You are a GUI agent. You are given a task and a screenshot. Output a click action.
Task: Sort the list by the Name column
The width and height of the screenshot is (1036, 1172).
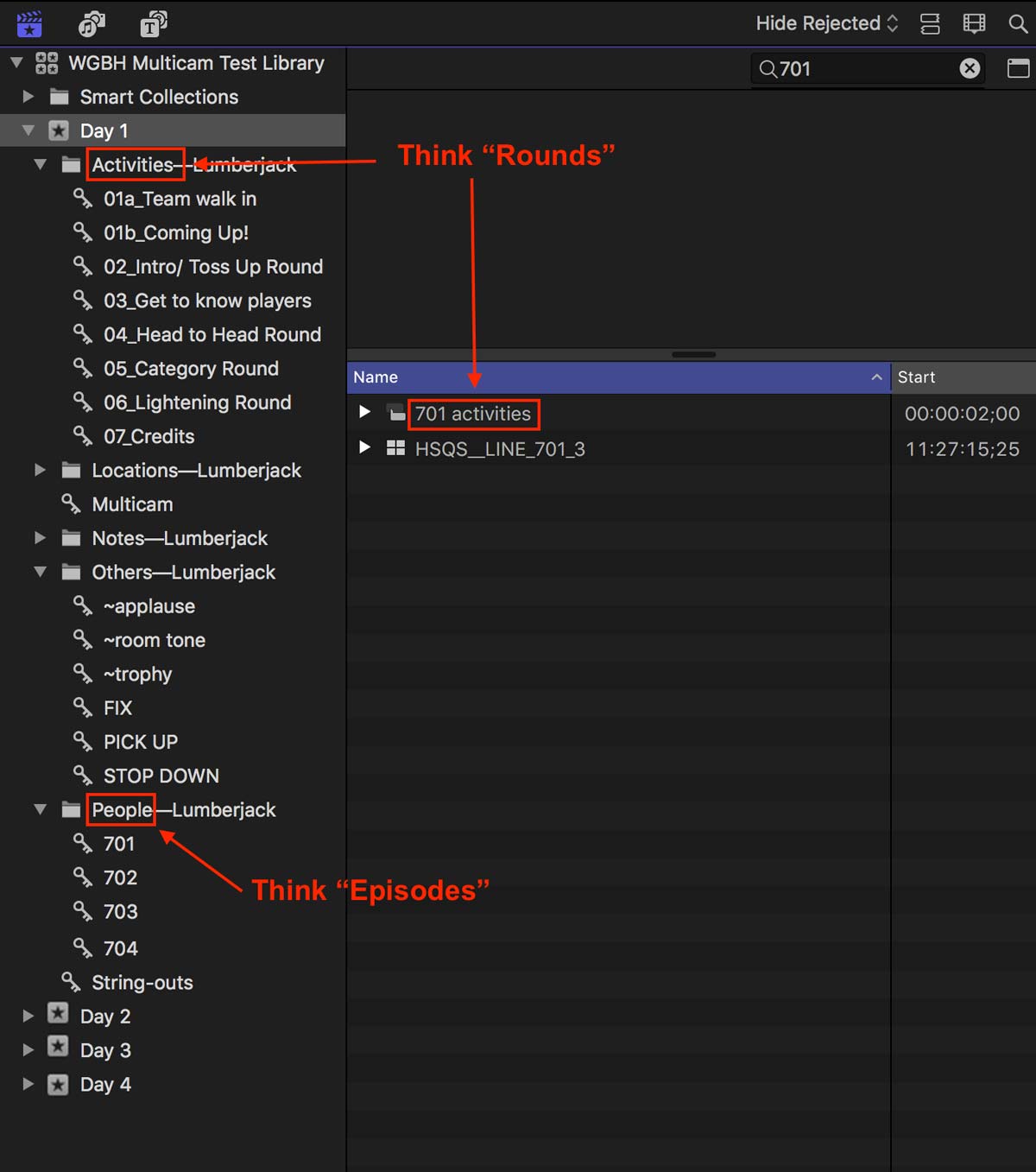pyautogui.click(x=618, y=377)
